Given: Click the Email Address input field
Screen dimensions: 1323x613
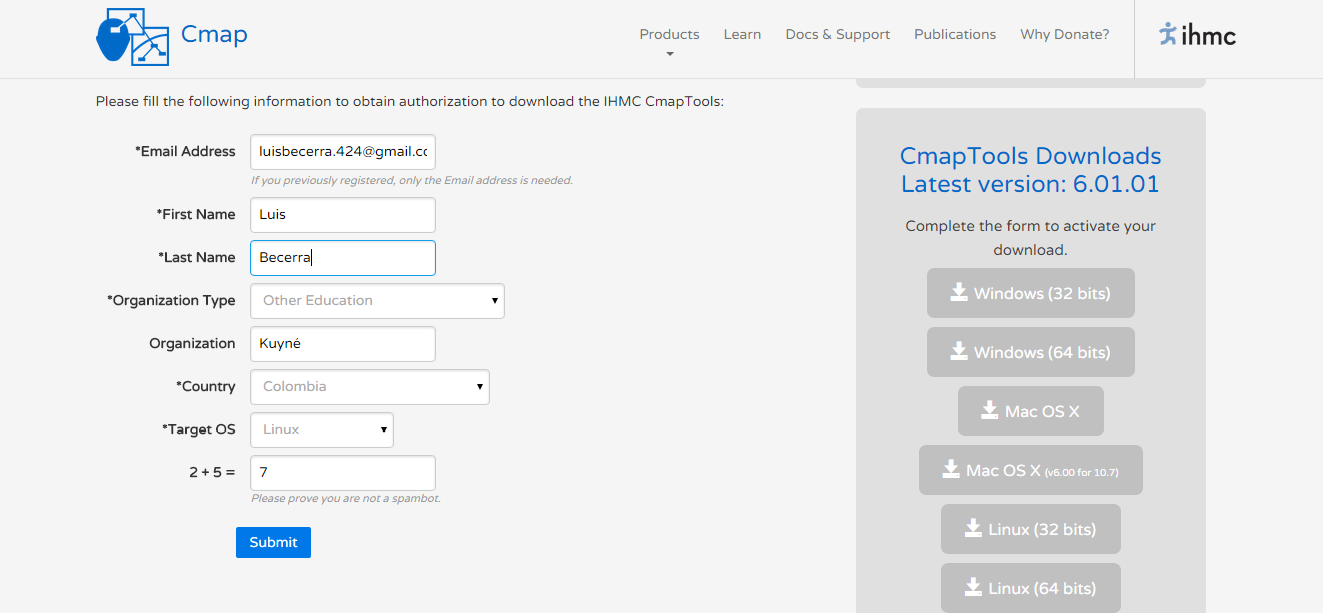Looking at the screenshot, I should [x=343, y=152].
